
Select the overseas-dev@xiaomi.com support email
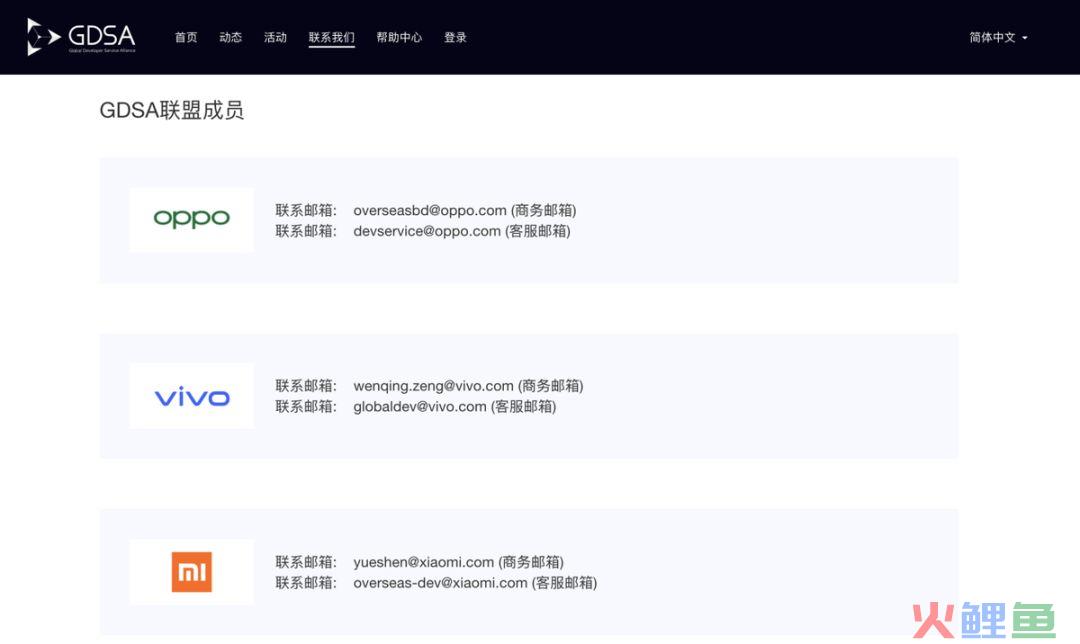coord(440,583)
